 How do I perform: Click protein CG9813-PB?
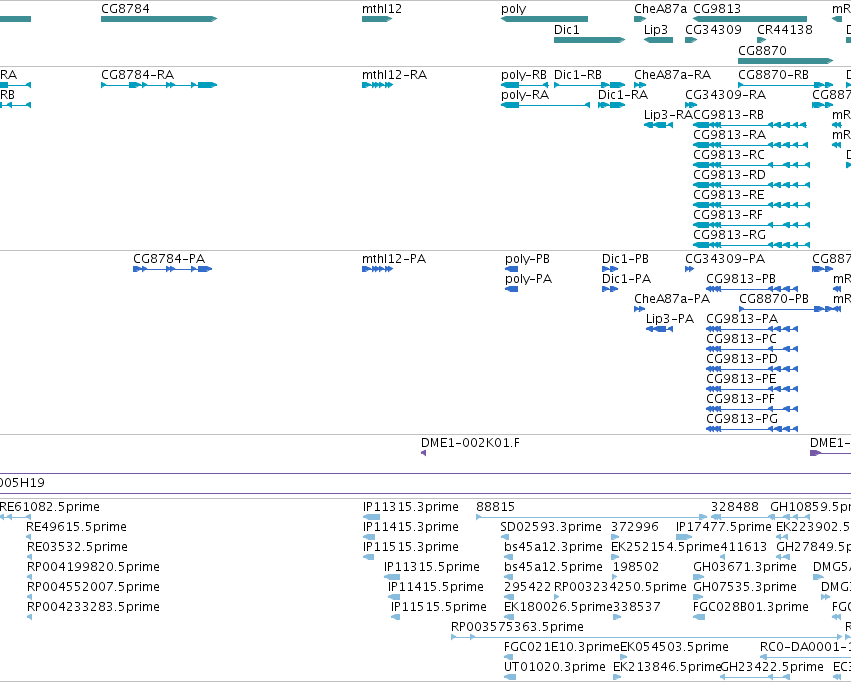752,289
